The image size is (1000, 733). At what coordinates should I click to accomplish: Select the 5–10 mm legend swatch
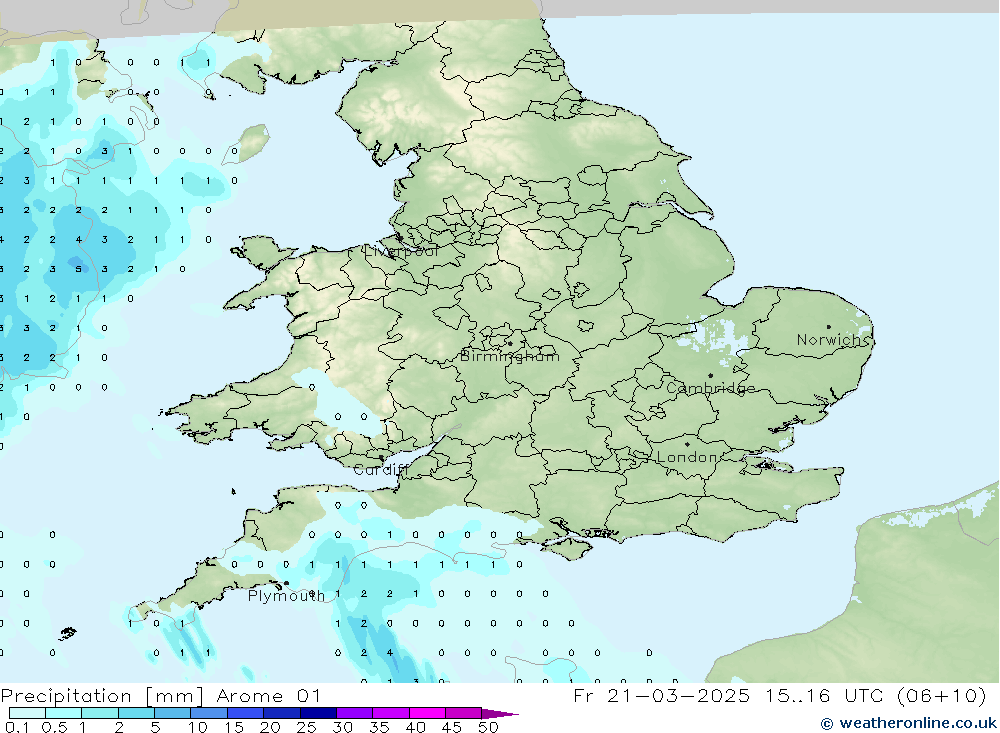pyautogui.click(x=173, y=713)
